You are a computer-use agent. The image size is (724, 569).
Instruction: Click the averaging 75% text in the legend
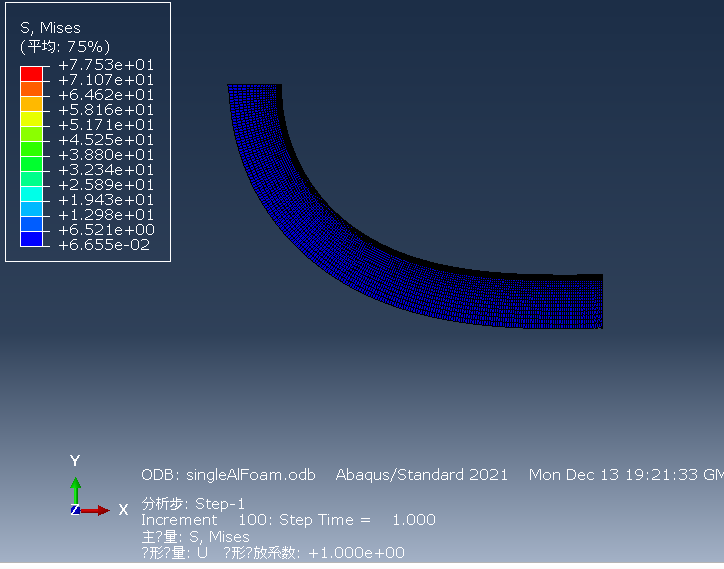(65, 47)
